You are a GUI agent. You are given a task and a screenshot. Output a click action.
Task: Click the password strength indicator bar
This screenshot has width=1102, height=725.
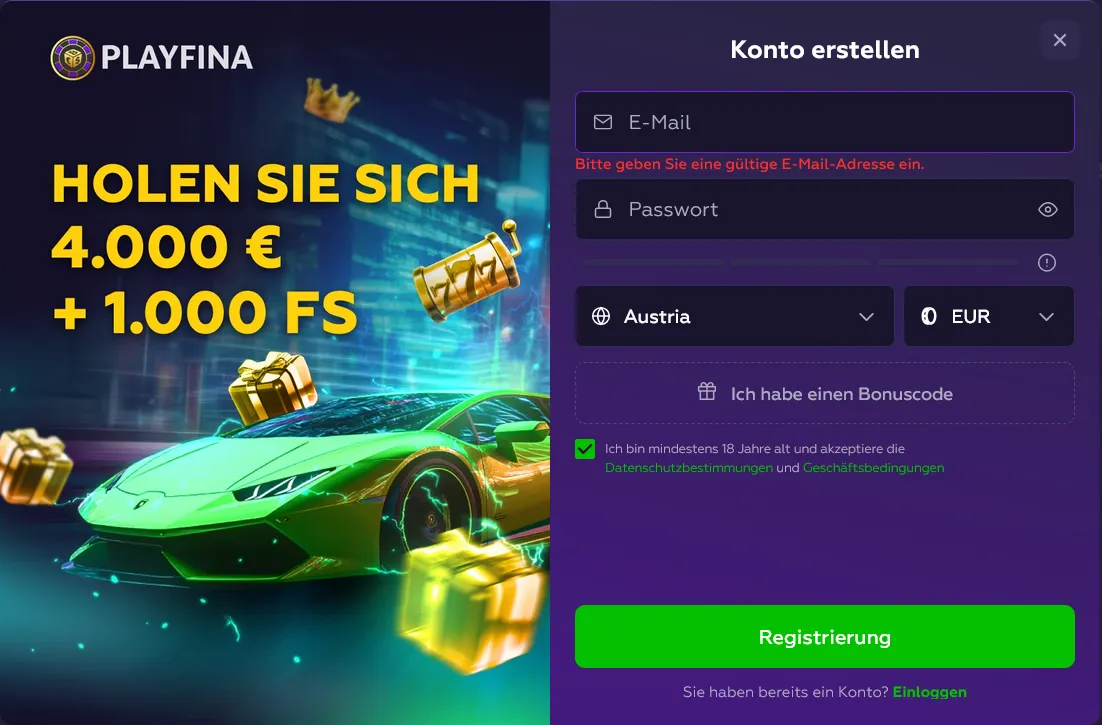pos(801,262)
